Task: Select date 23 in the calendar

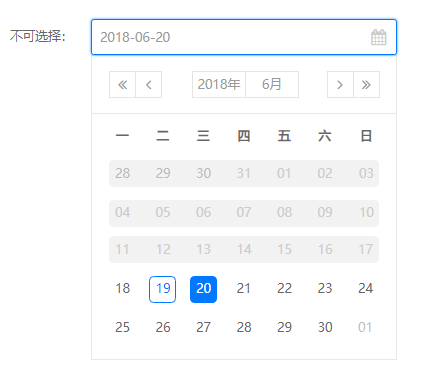Action: tap(325, 289)
